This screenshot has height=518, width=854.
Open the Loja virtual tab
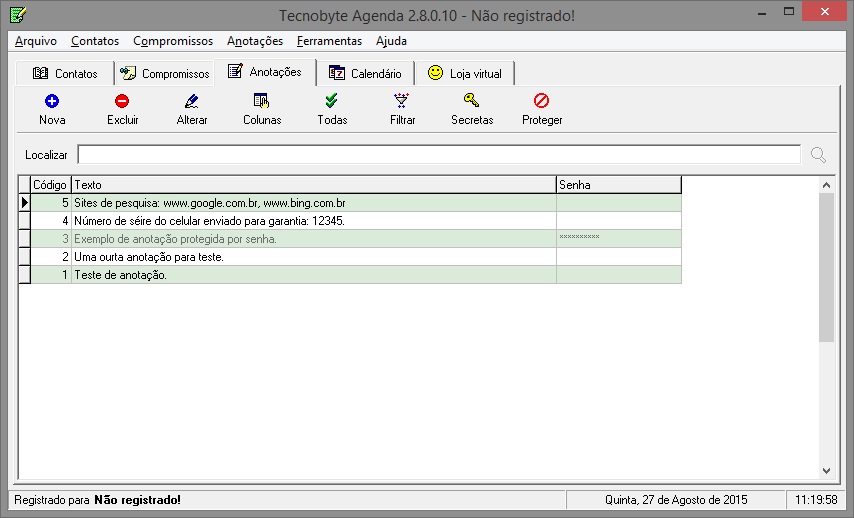[465, 74]
